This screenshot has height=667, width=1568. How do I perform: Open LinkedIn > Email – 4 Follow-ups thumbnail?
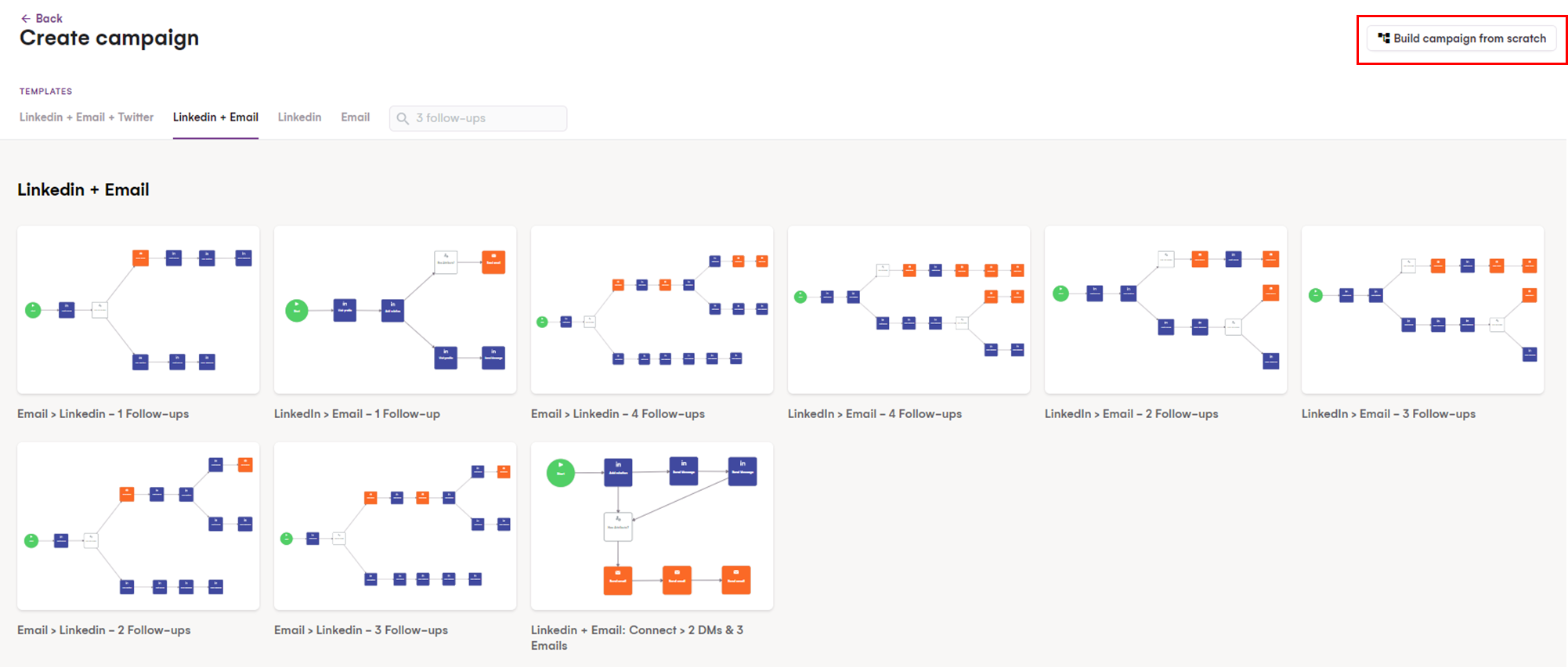[x=909, y=310]
